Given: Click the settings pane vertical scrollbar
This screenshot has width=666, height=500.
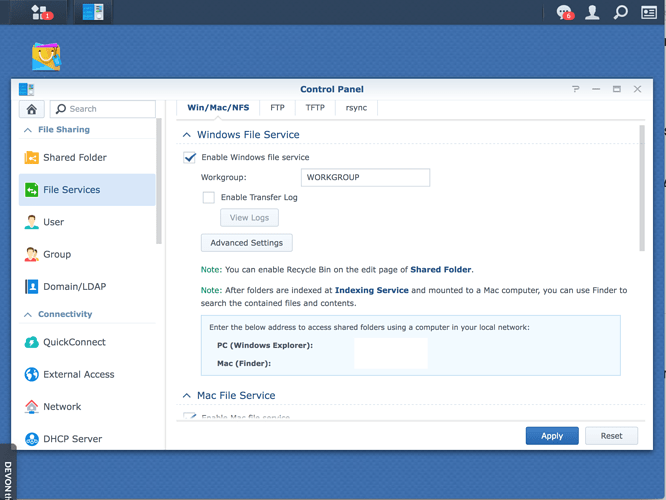Looking at the screenshot, I should click(x=642, y=188).
